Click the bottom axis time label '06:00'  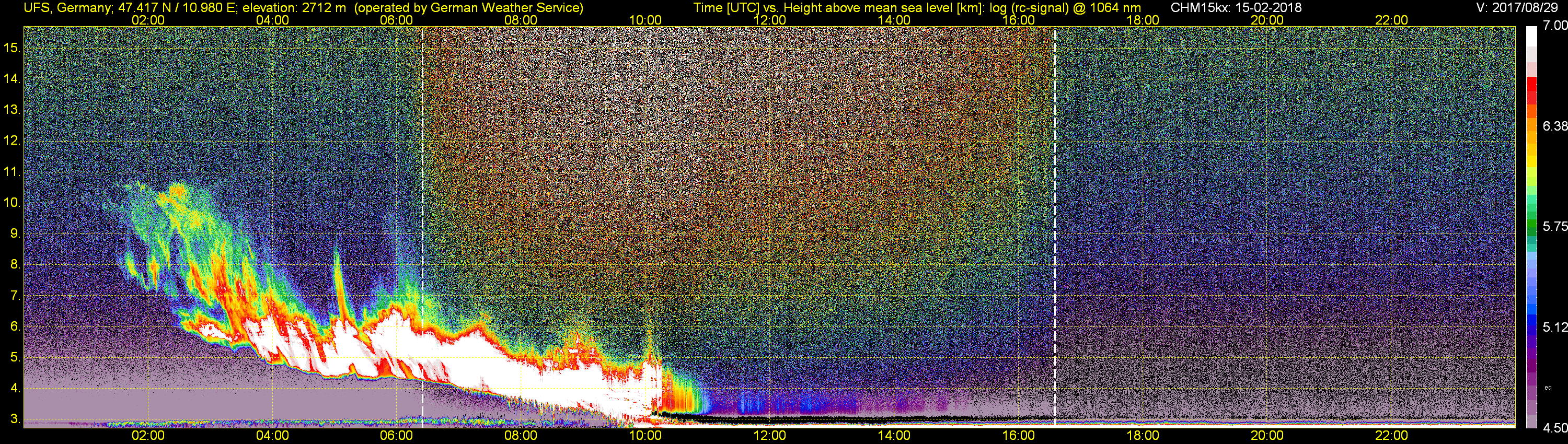point(397,436)
